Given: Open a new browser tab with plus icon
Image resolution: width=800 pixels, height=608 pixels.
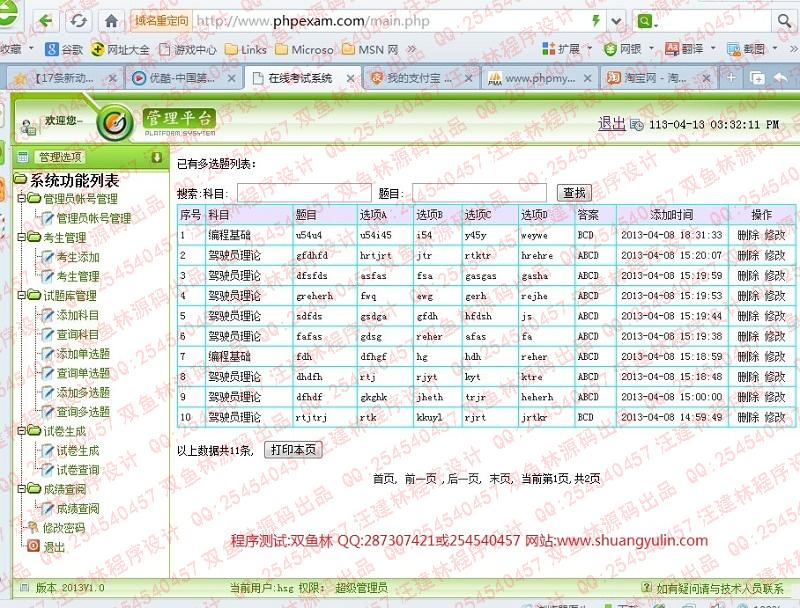Looking at the screenshot, I should pyautogui.click(x=731, y=78).
